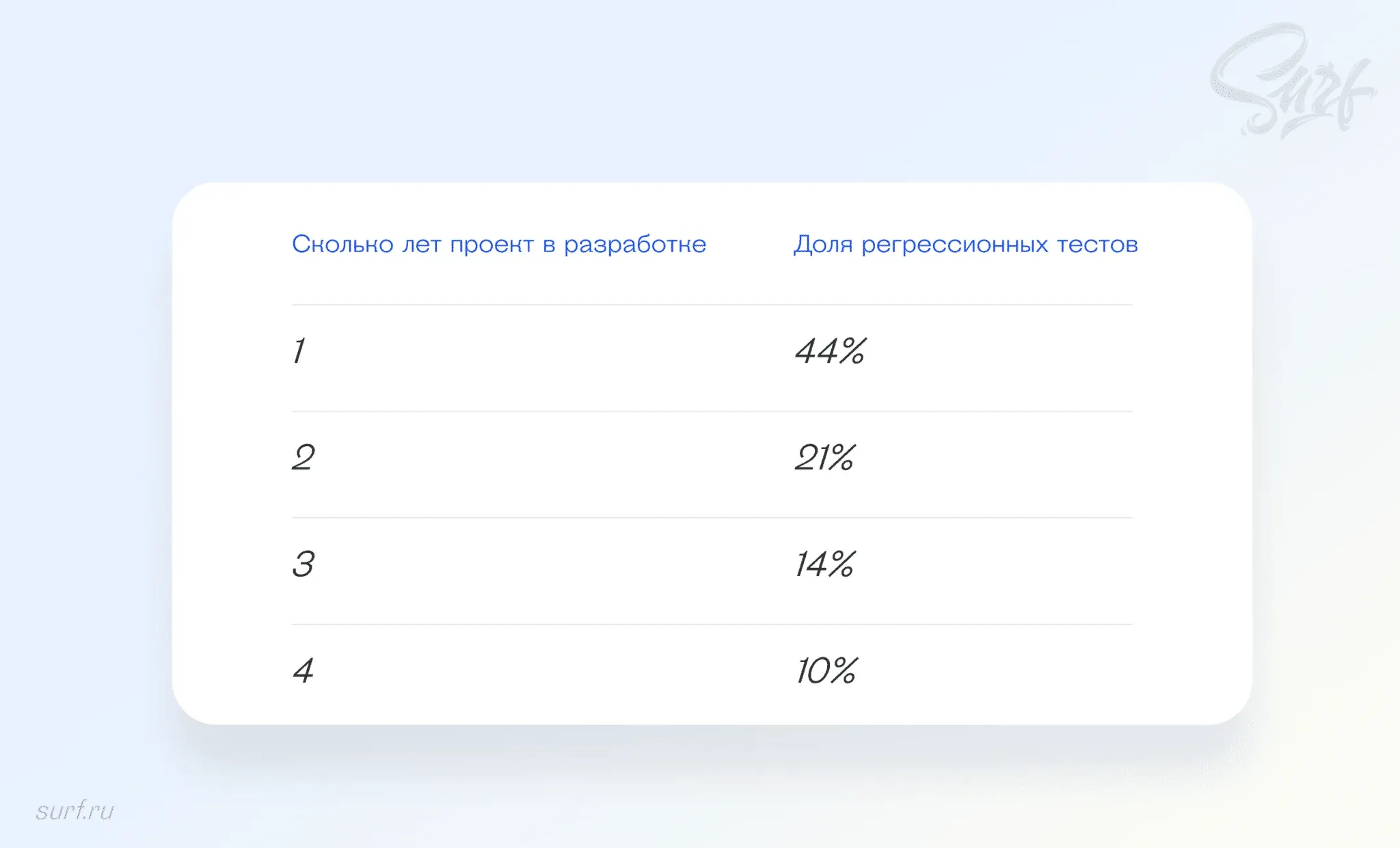Image resolution: width=1400 pixels, height=848 pixels.
Task: Click the divider between rows 3 and 4
Action: pos(712,625)
